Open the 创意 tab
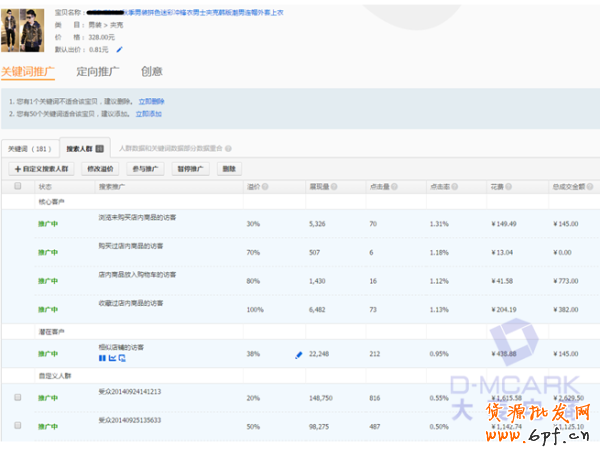 coord(151,72)
